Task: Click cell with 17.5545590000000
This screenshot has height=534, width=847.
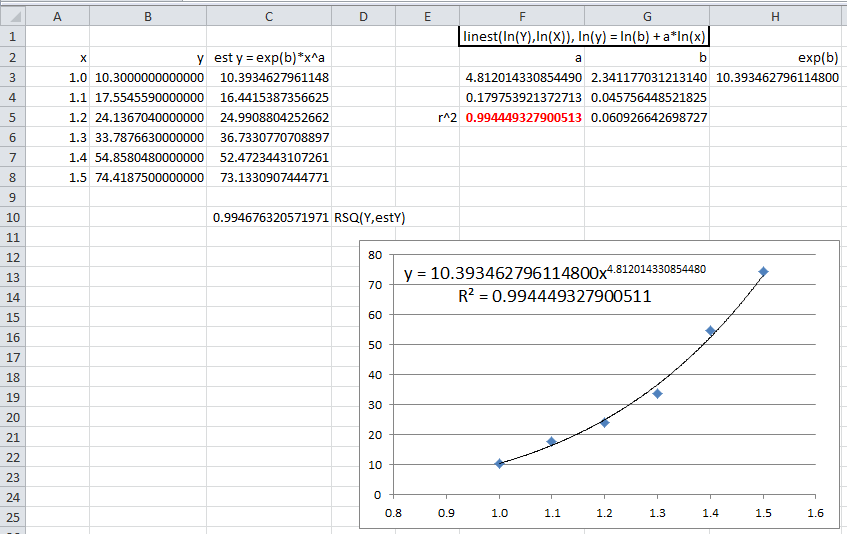Action: (147, 97)
